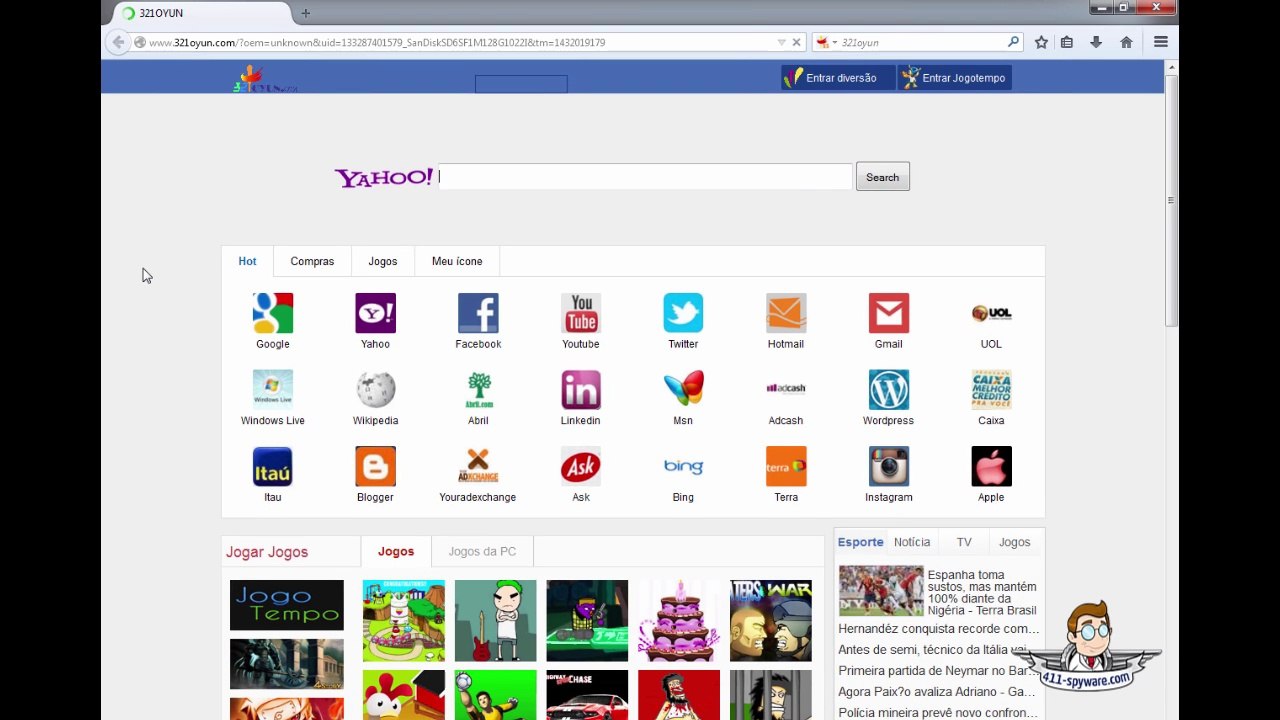Select the Twitter bird icon
This screenshot has width=1280, height=720.
[683, 313]
